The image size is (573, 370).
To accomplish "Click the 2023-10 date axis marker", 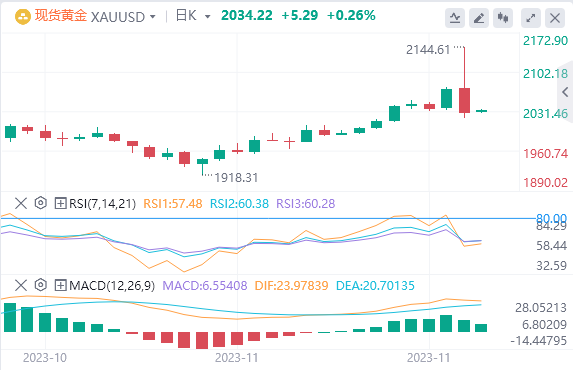I will pyautogui.click(x=45, y=358).
